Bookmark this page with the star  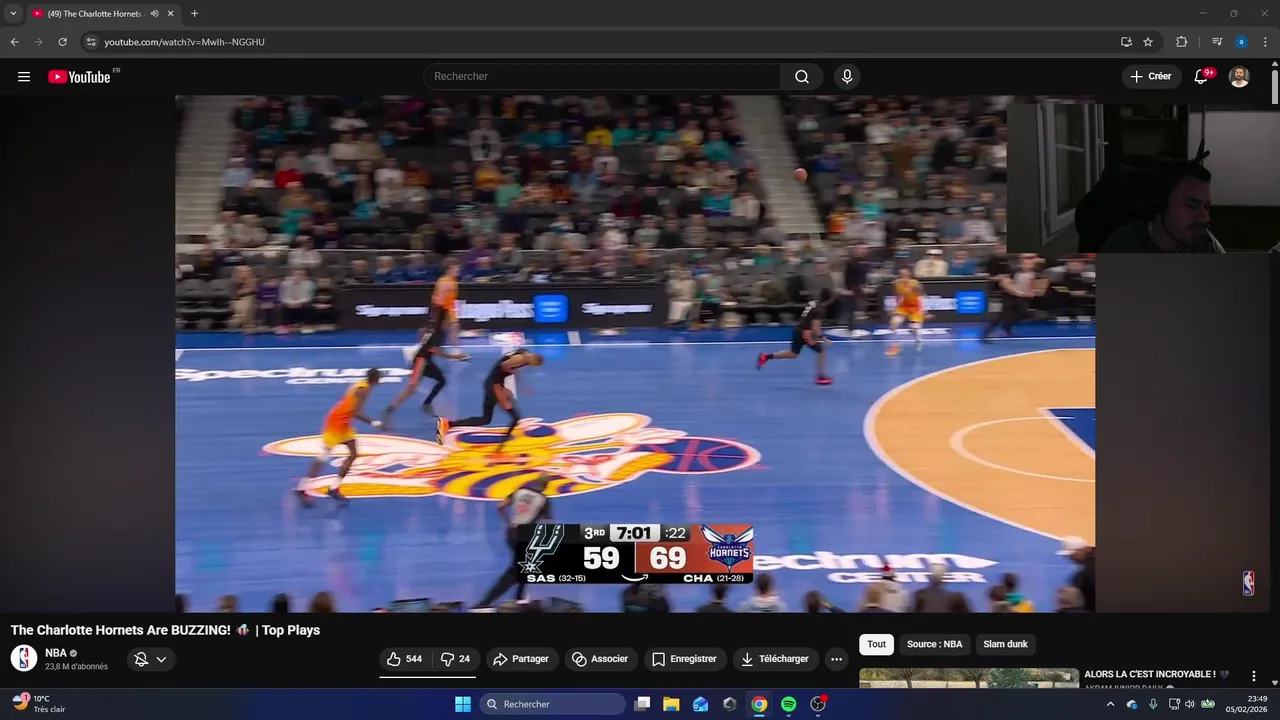(x=1148, y=42)
